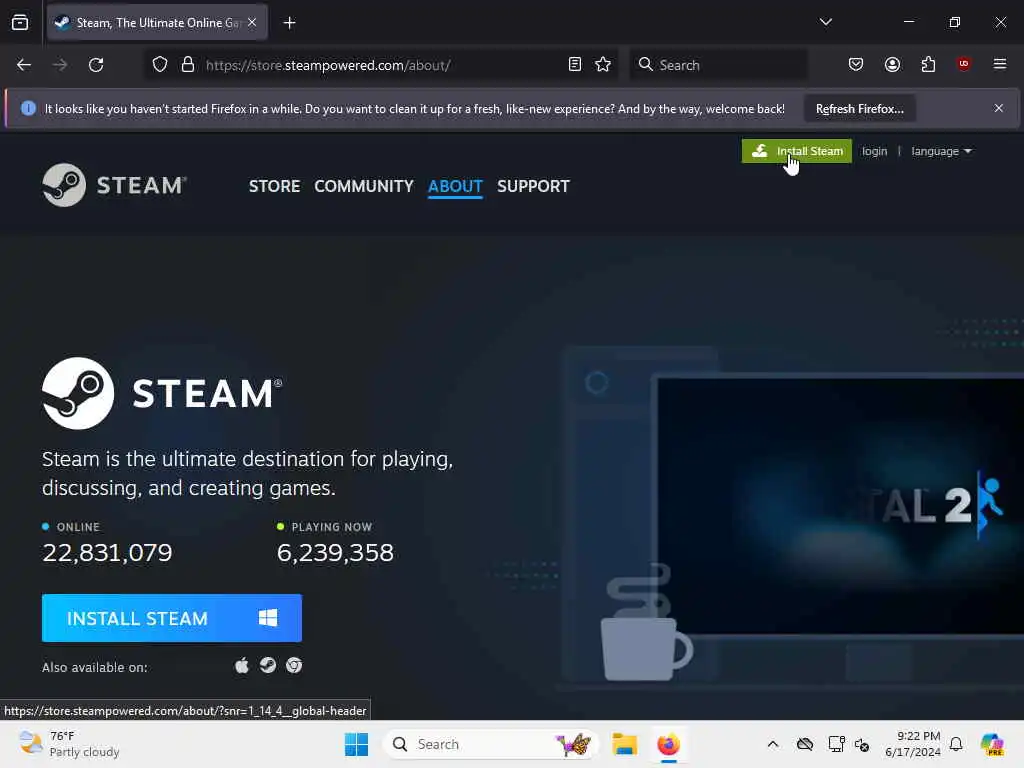The image size is (1024, 768).
Task: Close the Steam browser tab
Action: click(252, 22)
